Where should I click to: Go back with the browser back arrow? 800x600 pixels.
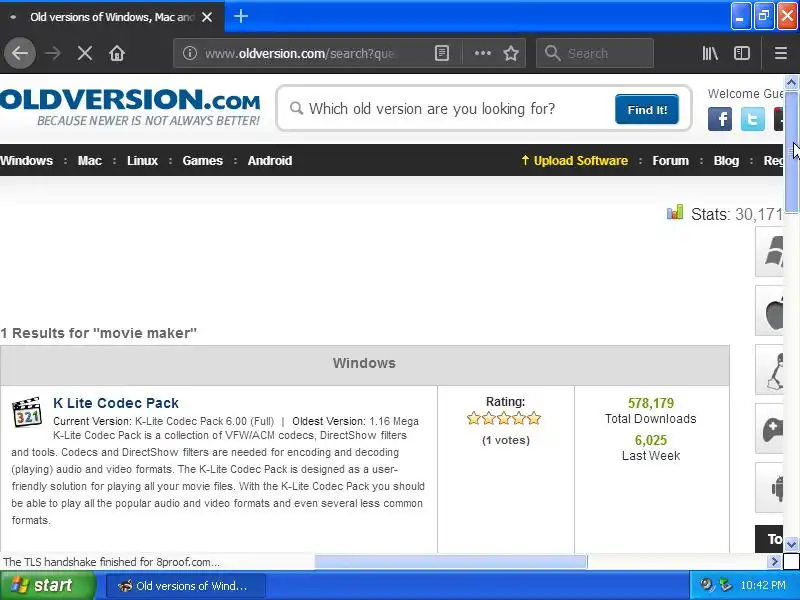[20, 53]
